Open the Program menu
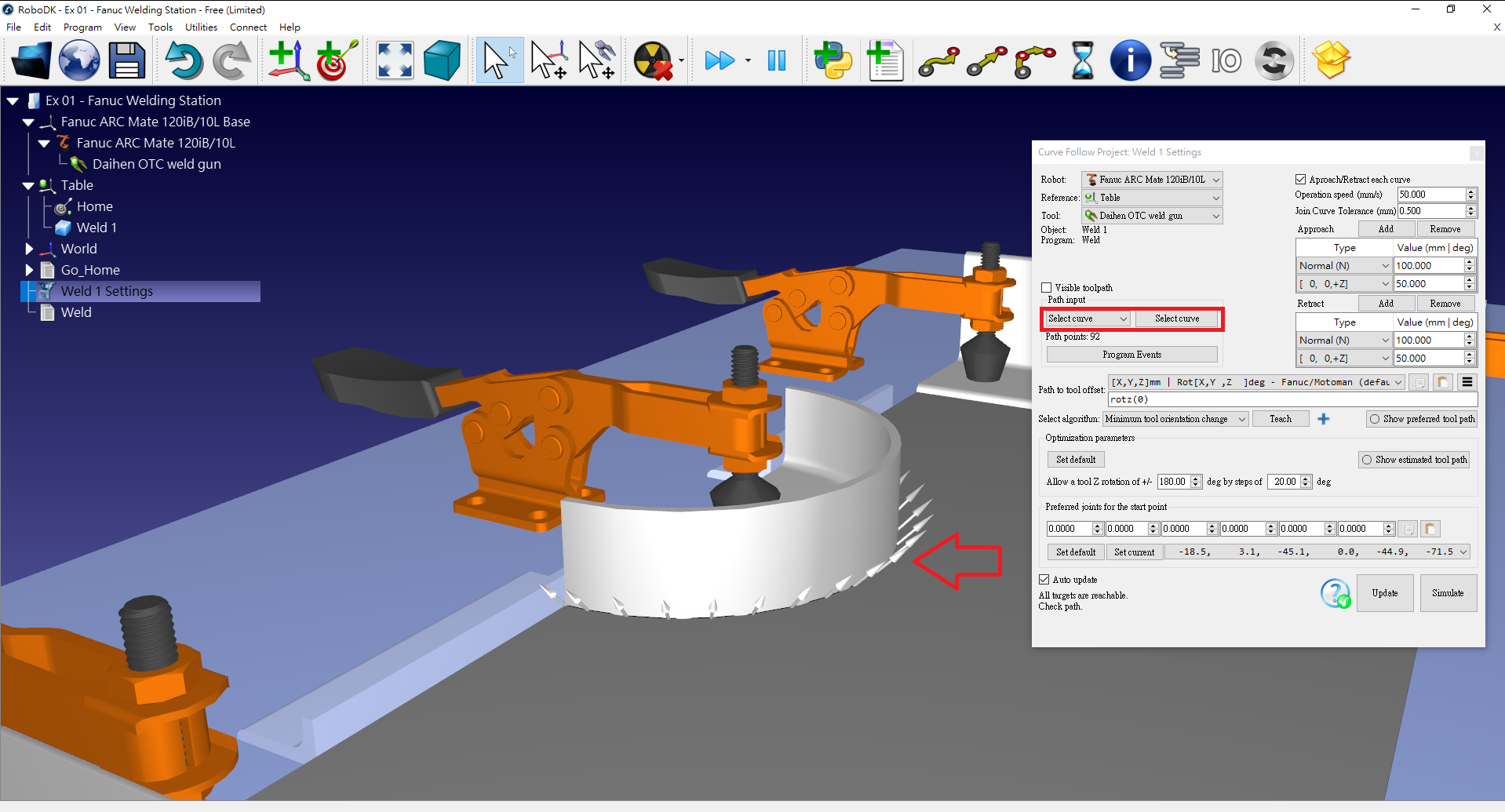The width and height of the screenshot is (1505, 812). tap(82, 27)
